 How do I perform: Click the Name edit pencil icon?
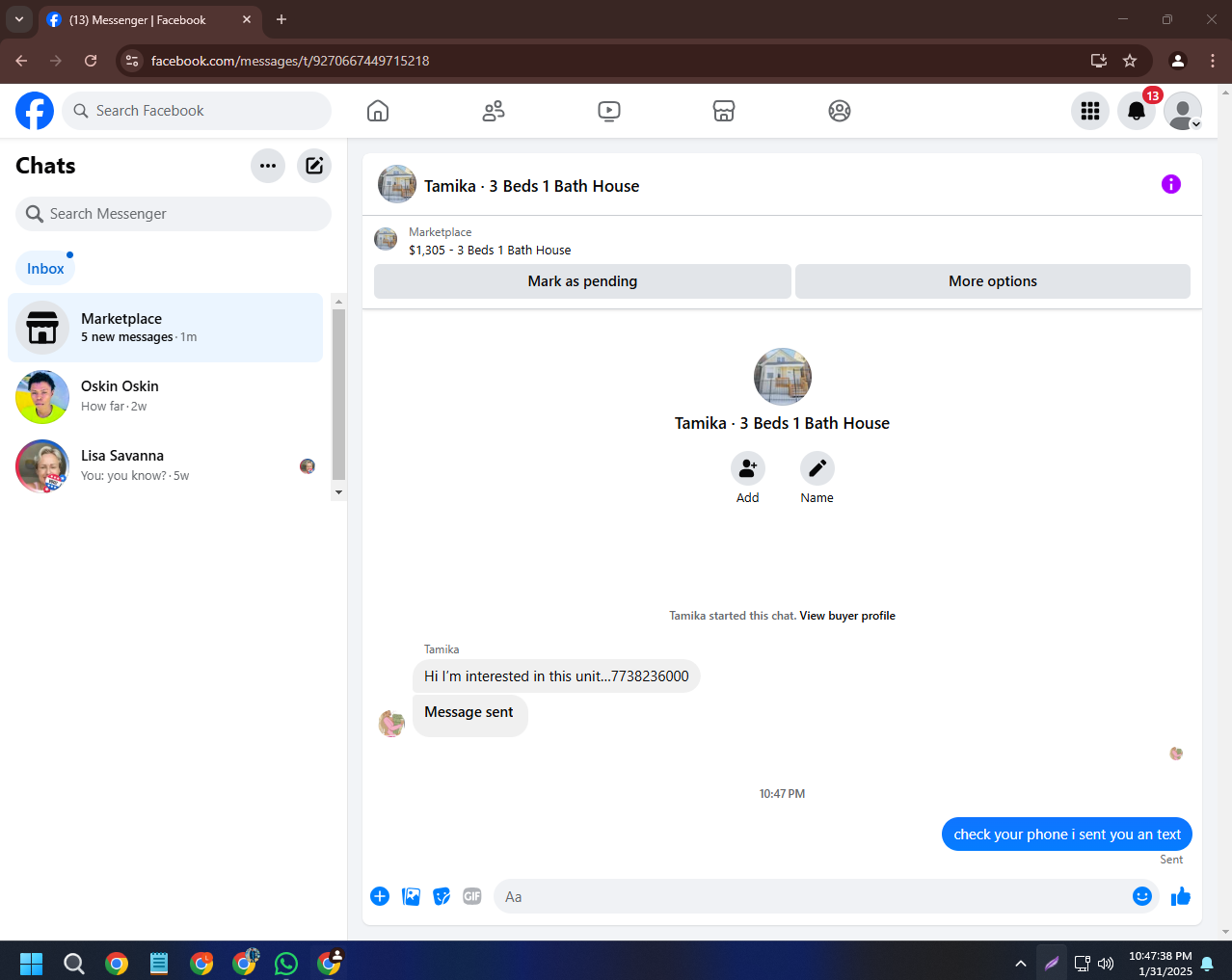[817, 468]
